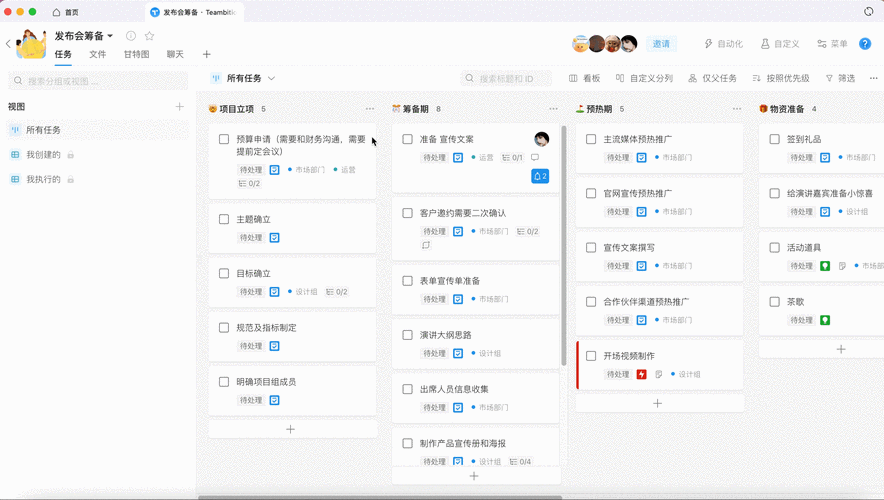Image resolution: width=884 pixels, height=500 pixels.
Task: Check the 主题确立 task checkbox
Action: pyautogui.click(x=224, y=219)
